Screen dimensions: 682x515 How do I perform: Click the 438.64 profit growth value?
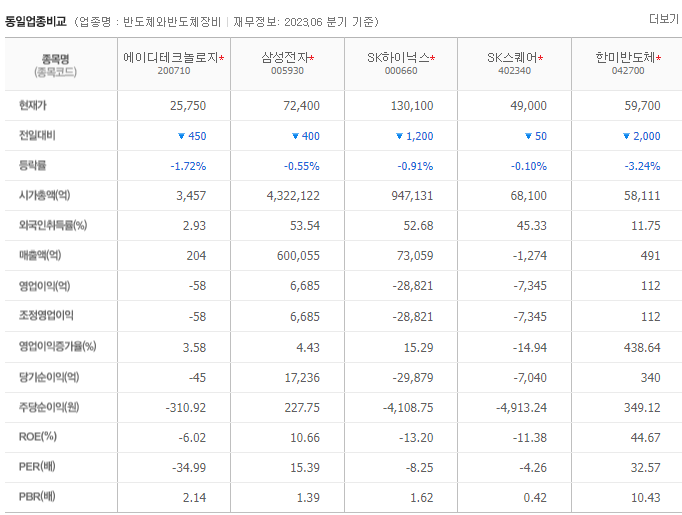point(642,348)
